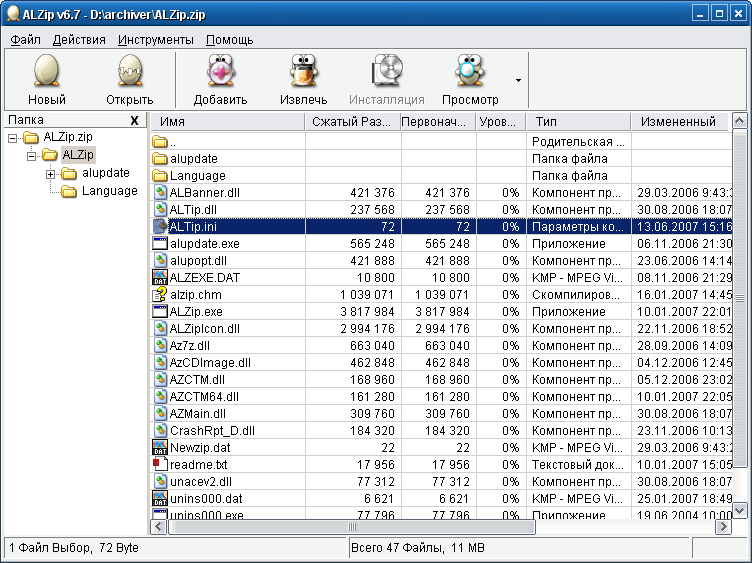Click the Извлечь toolbar icon

click(x=303, y=73)
